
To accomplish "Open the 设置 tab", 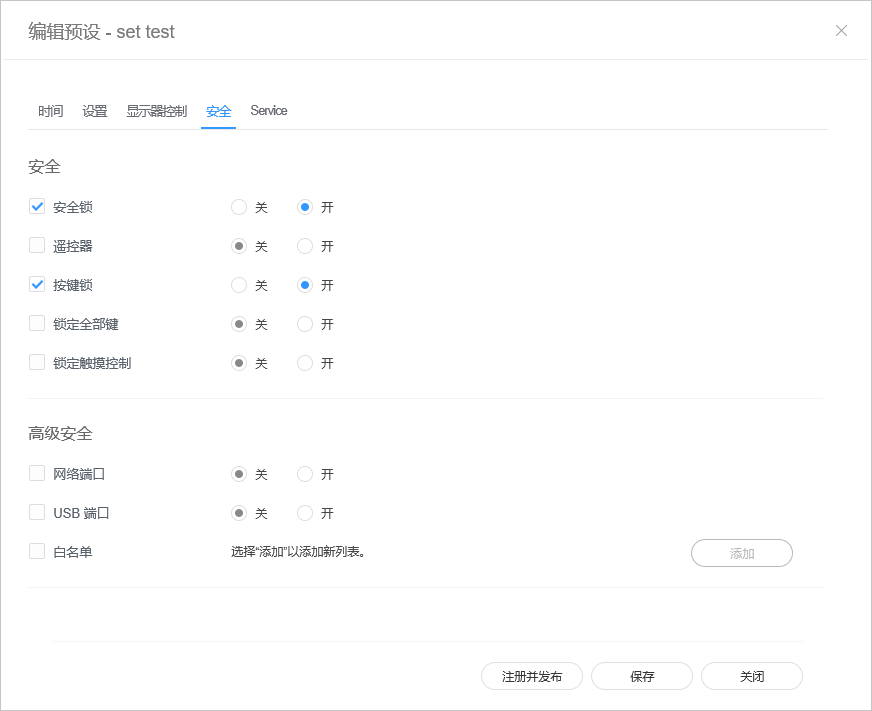I will (95, 111).
